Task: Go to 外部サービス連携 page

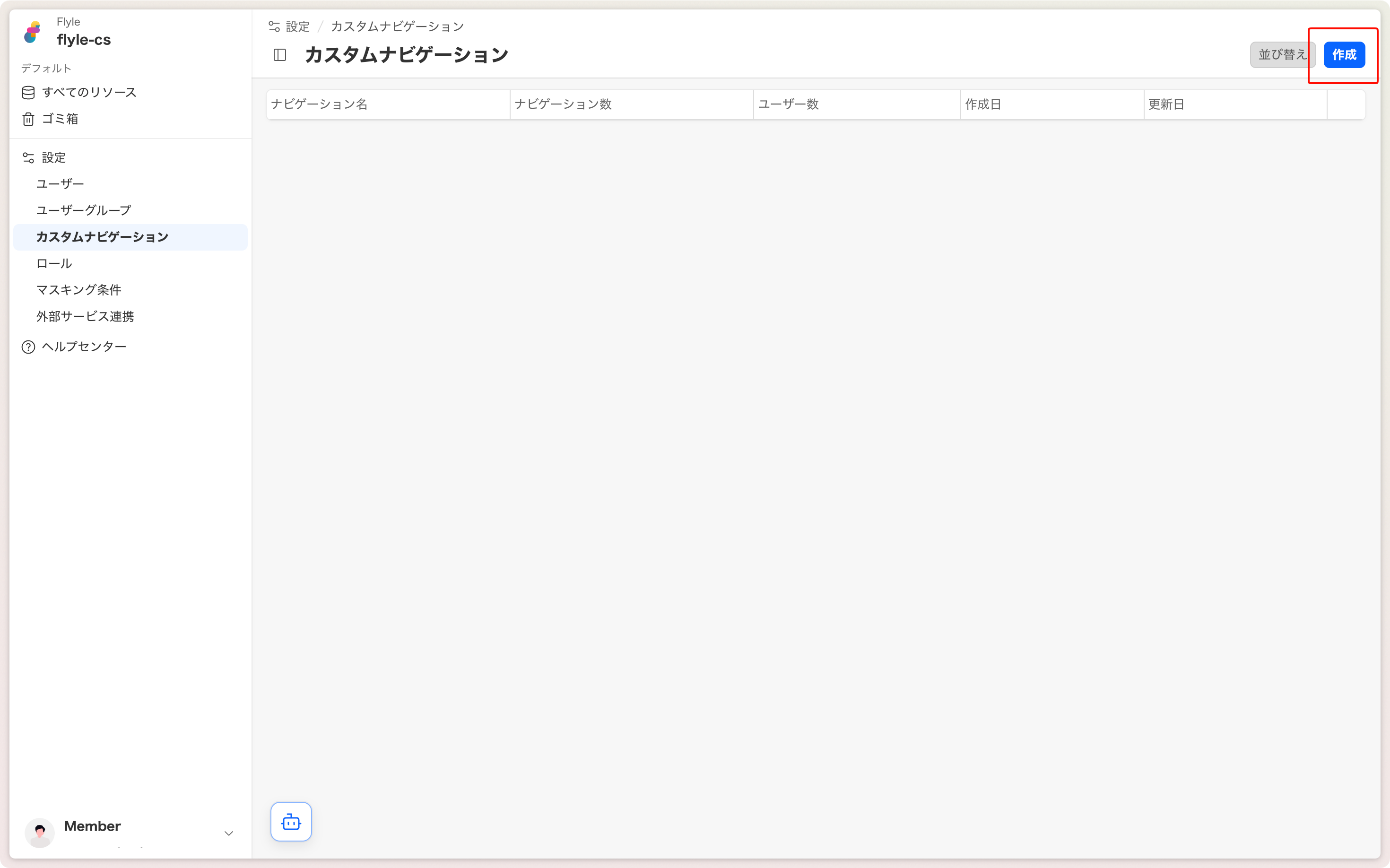Action: tap(85, 316)
